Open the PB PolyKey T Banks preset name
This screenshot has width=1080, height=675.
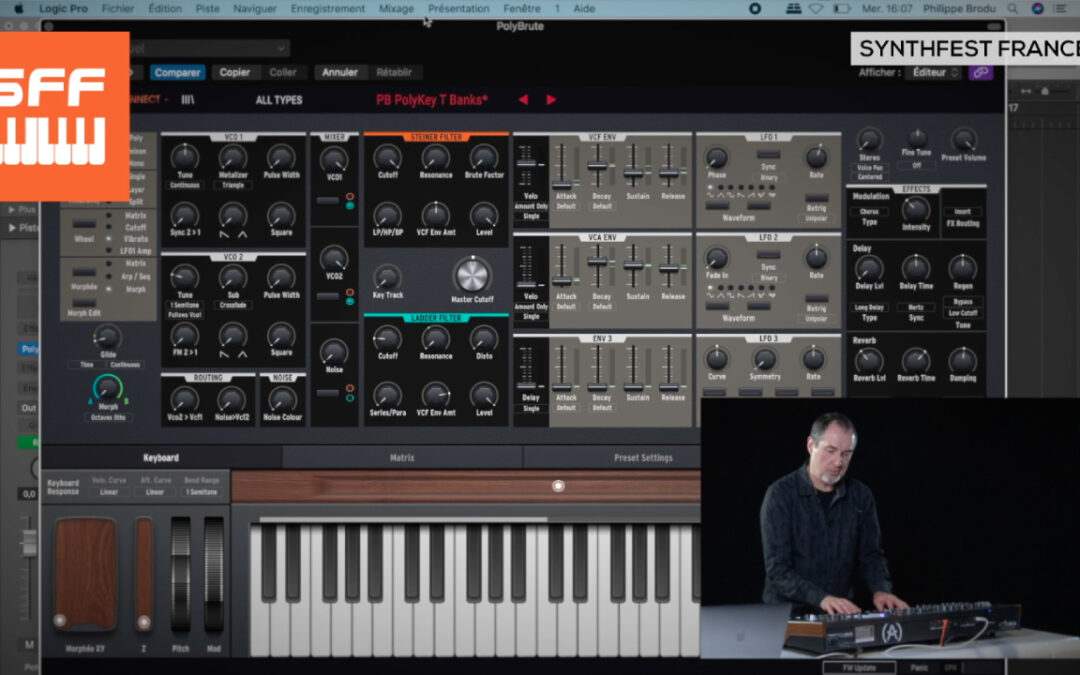(x=432, y=100)
